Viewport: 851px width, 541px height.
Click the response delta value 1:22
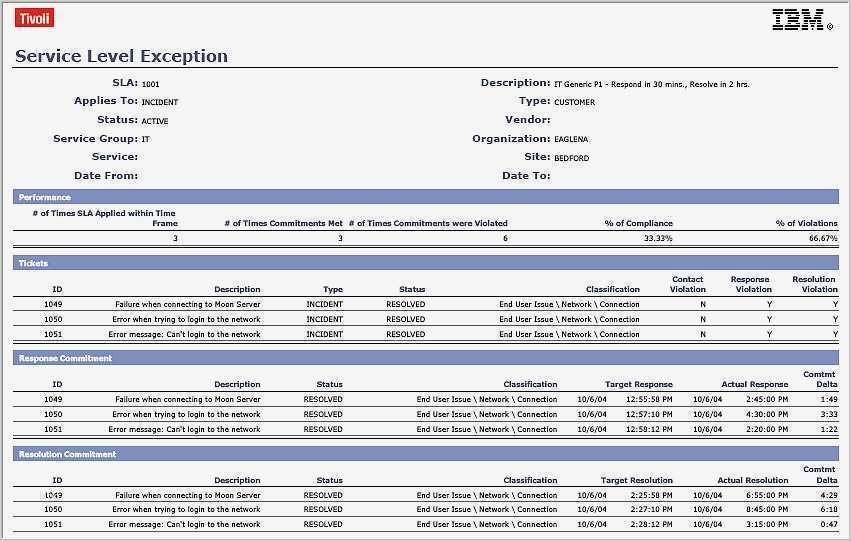(x=829, y=429)
